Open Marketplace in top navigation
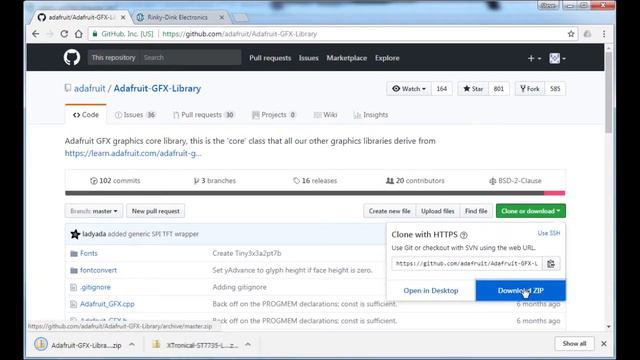 coord(347,58)
